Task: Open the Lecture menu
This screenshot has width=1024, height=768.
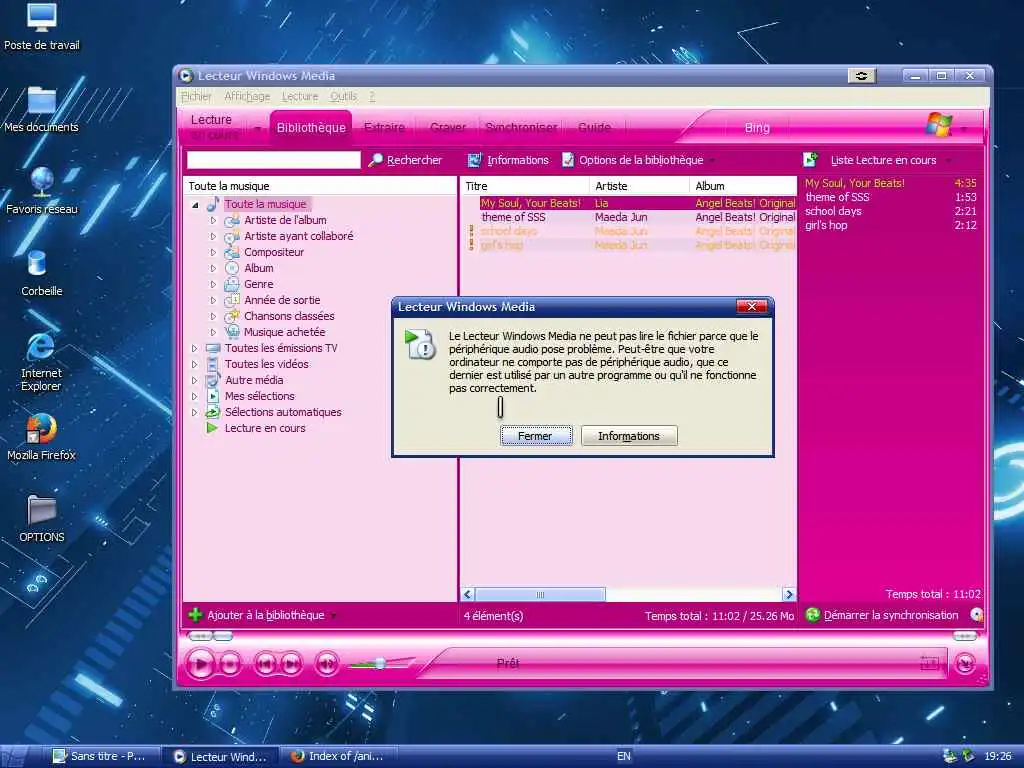Action: coord(300,97)
